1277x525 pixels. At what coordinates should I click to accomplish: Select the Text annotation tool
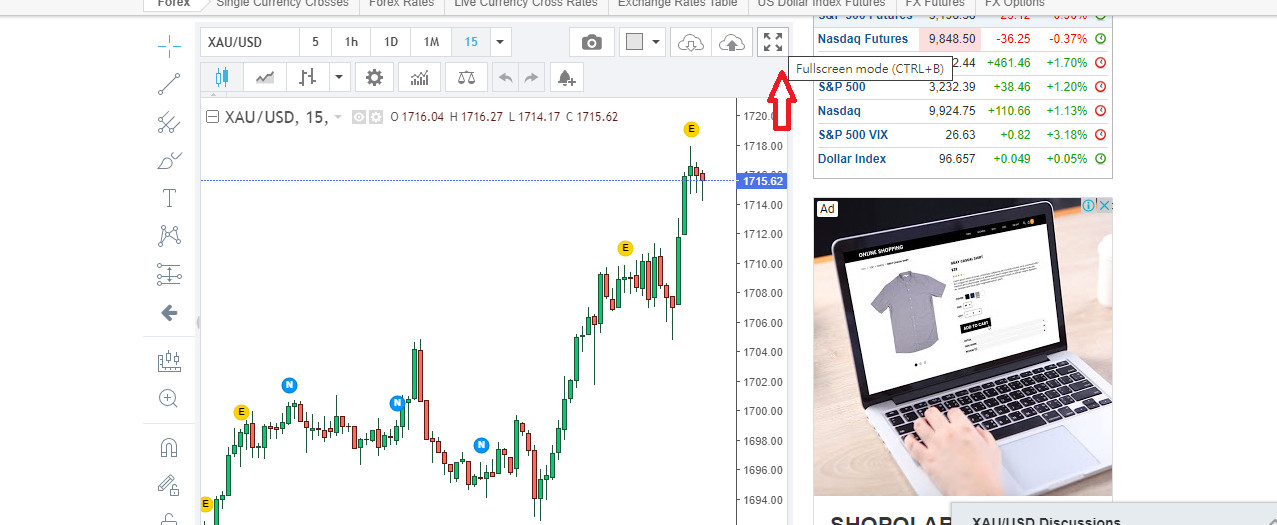(169, 198)
